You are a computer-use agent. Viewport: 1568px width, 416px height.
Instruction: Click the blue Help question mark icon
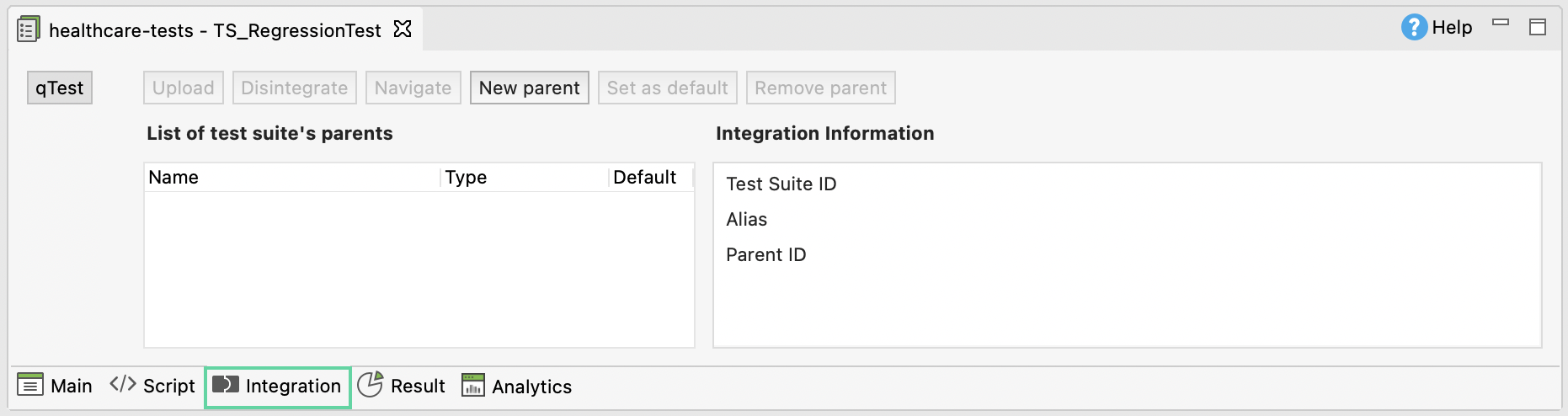click(1413, 27)
